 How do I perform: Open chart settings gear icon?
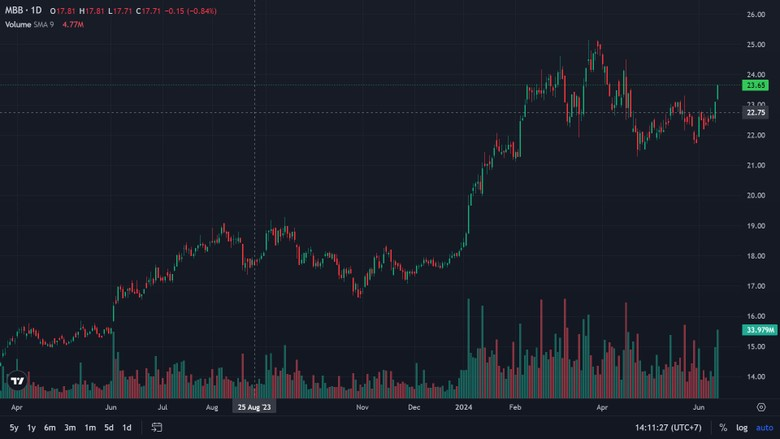(x=761, y=407)
